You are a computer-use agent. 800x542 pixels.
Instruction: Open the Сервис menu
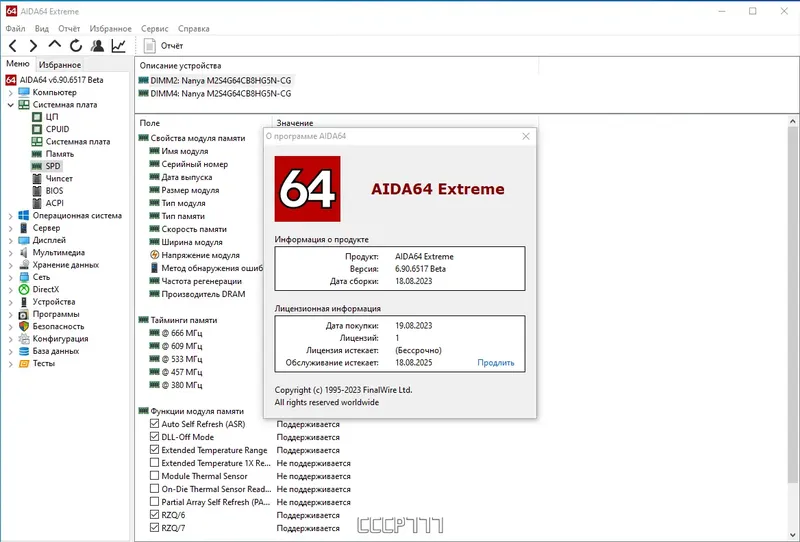coord(155,29)
